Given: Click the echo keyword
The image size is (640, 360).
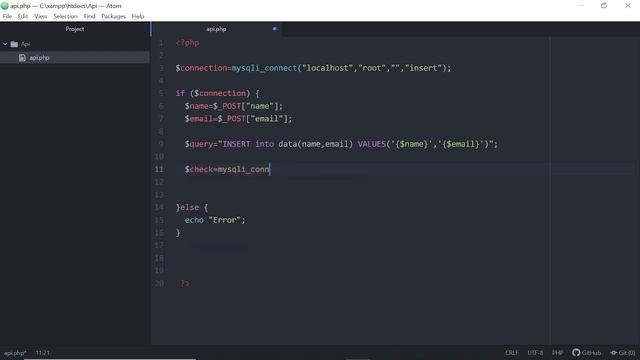Looking at the screenshot, I should tap(194, 220).
